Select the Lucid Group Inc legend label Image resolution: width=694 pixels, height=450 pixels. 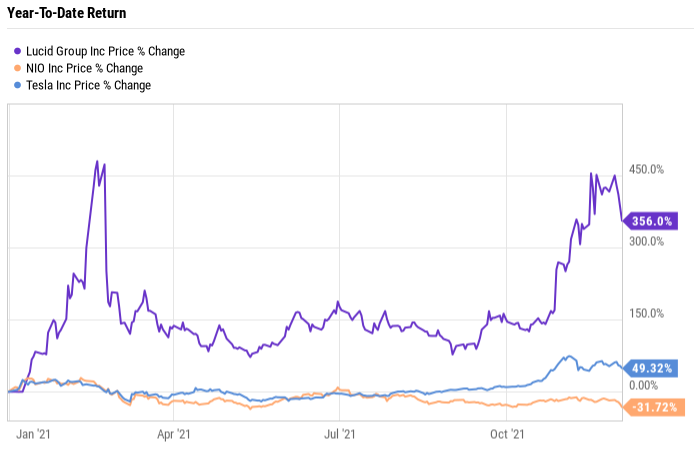pos(105,51)
